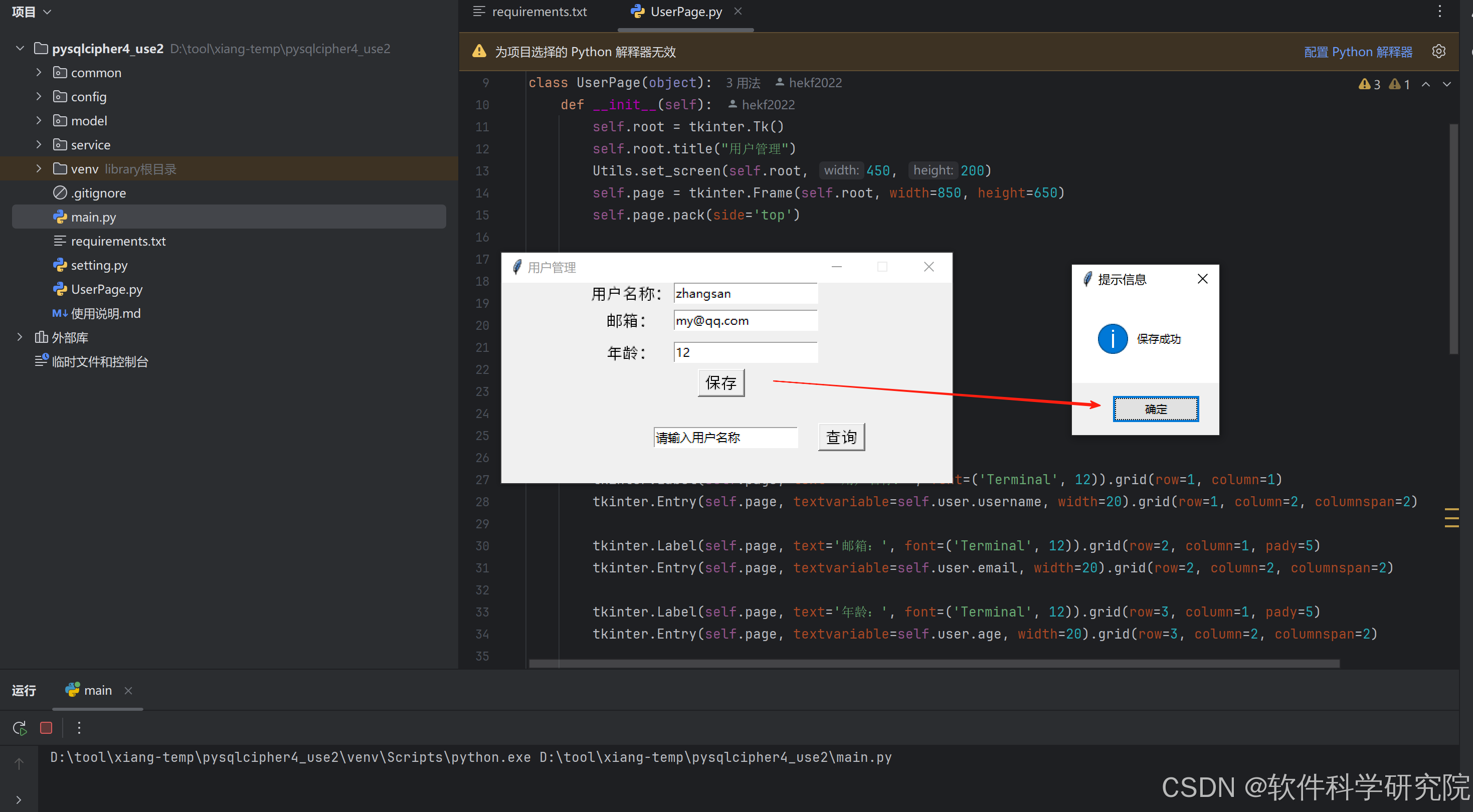The height and width of the screenshot is (812, 1473).
Task: Click line number 22 in the gutter
Action: [482, 369]
